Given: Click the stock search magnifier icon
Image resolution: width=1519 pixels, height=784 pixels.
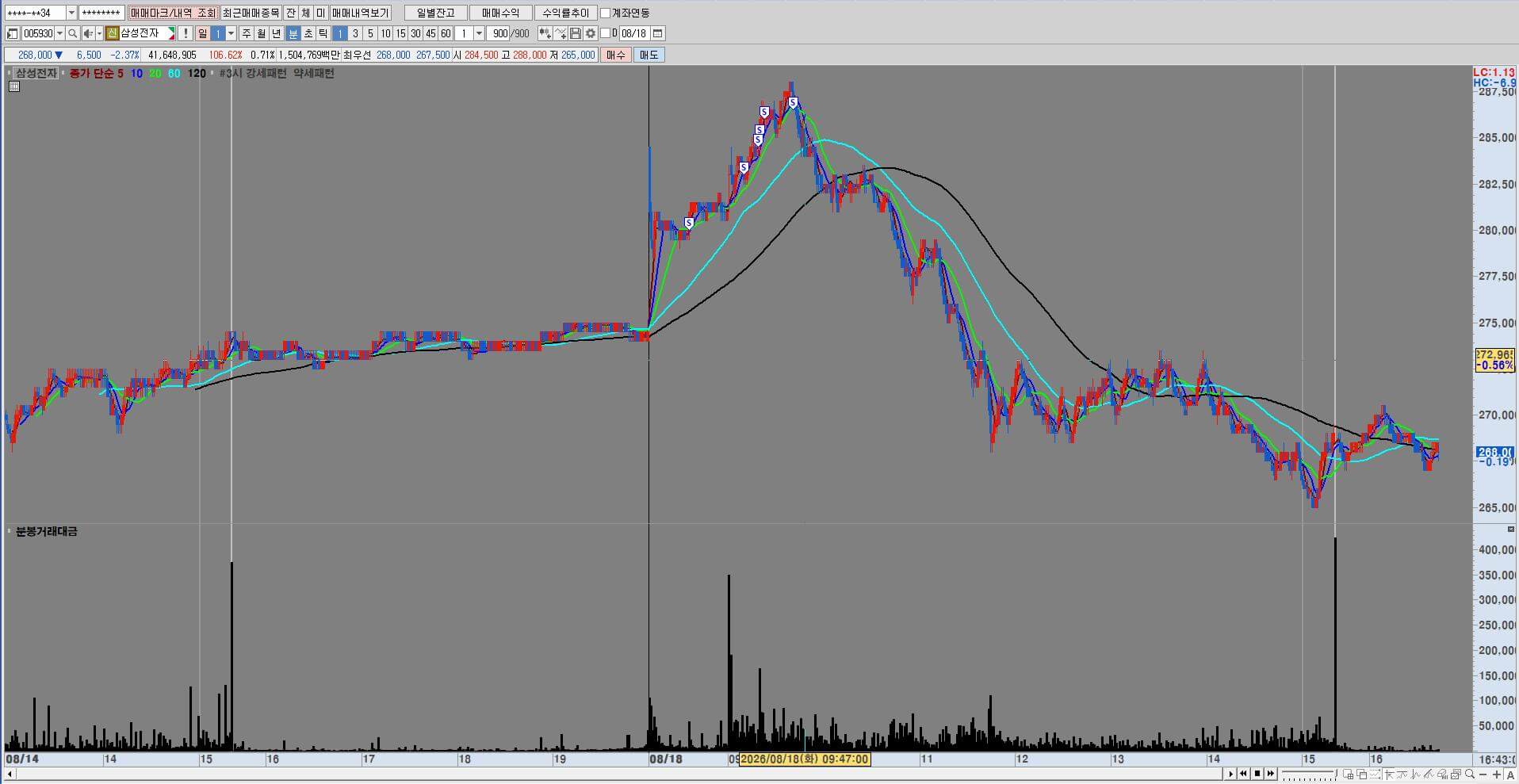Looking at the screenshot, I should coord(72,33).
